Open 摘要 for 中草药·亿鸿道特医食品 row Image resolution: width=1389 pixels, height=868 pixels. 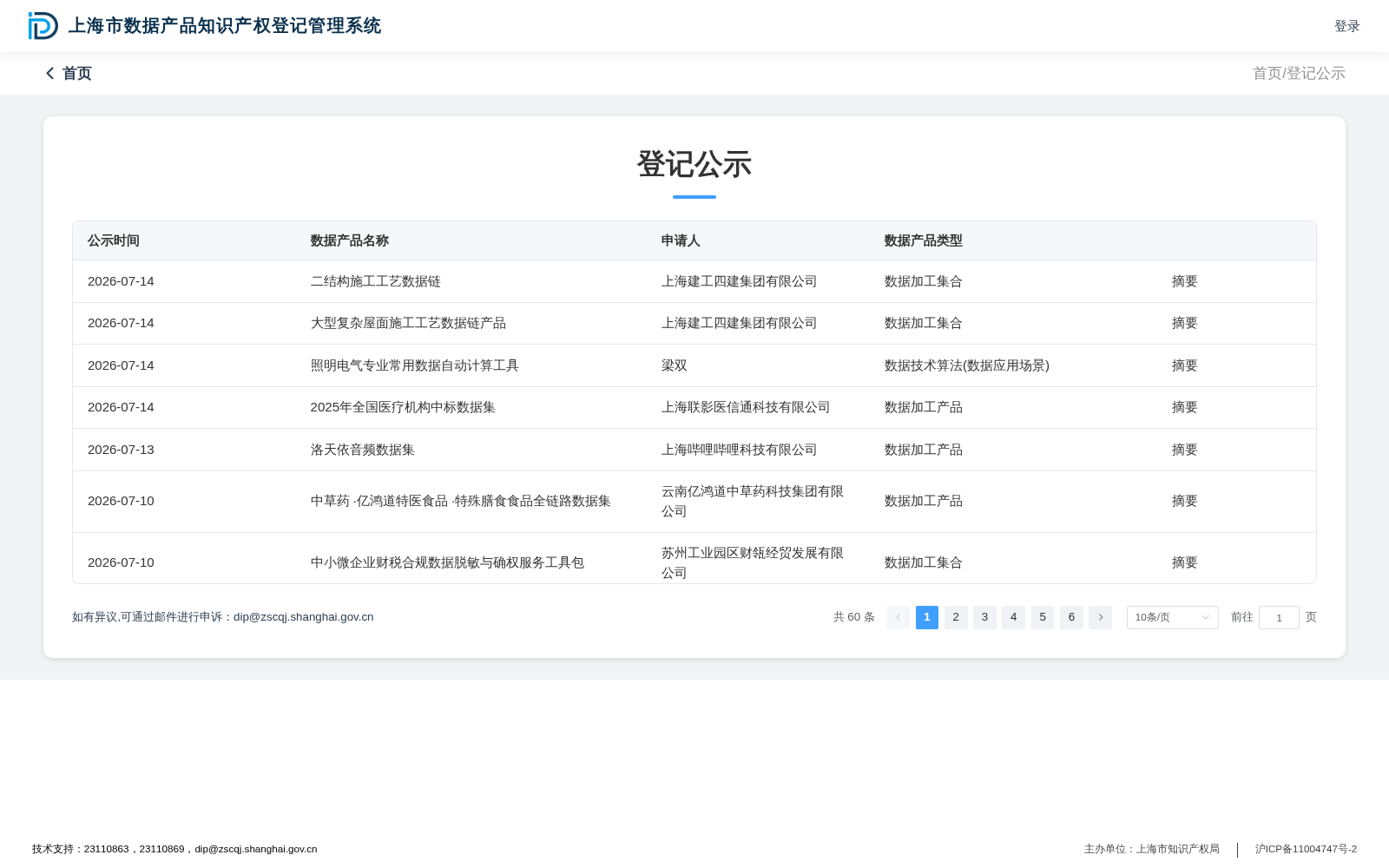1184,501
